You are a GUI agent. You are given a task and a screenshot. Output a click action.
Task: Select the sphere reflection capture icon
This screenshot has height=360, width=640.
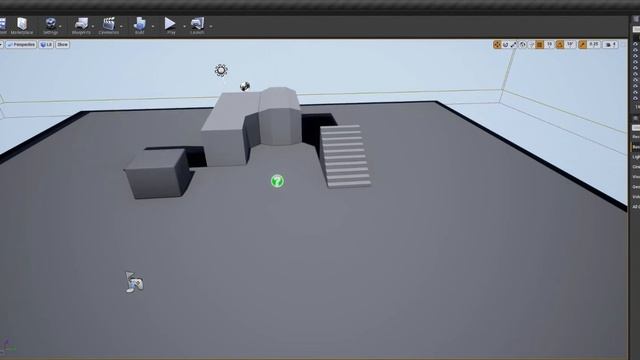click(x=244, y=86)
